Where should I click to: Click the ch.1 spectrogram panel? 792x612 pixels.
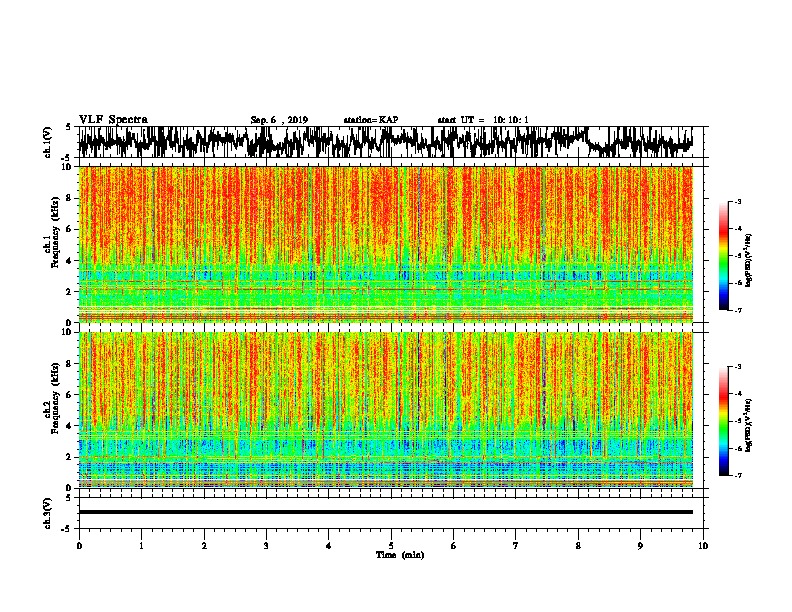[386, 244]
